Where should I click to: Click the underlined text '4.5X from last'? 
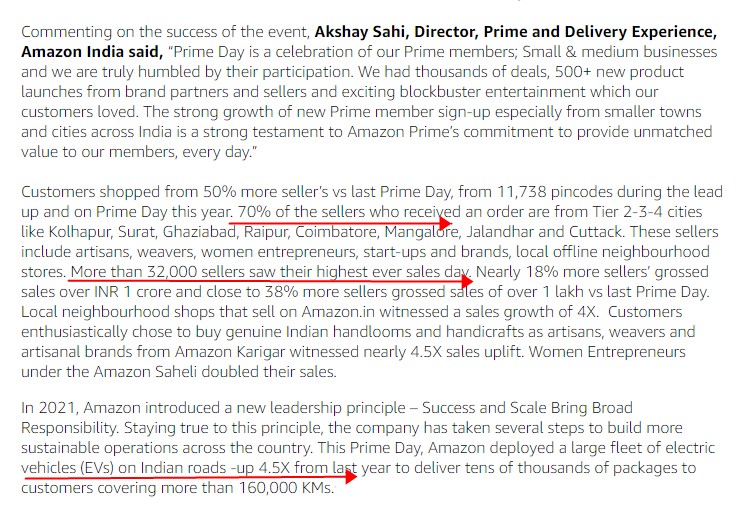(308, 468)
